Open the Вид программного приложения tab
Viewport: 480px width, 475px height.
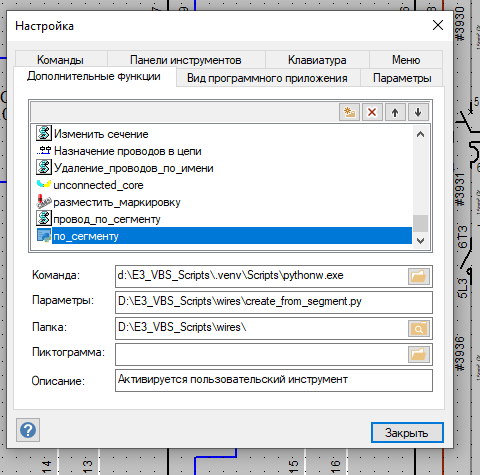click(x=267, y=78)
